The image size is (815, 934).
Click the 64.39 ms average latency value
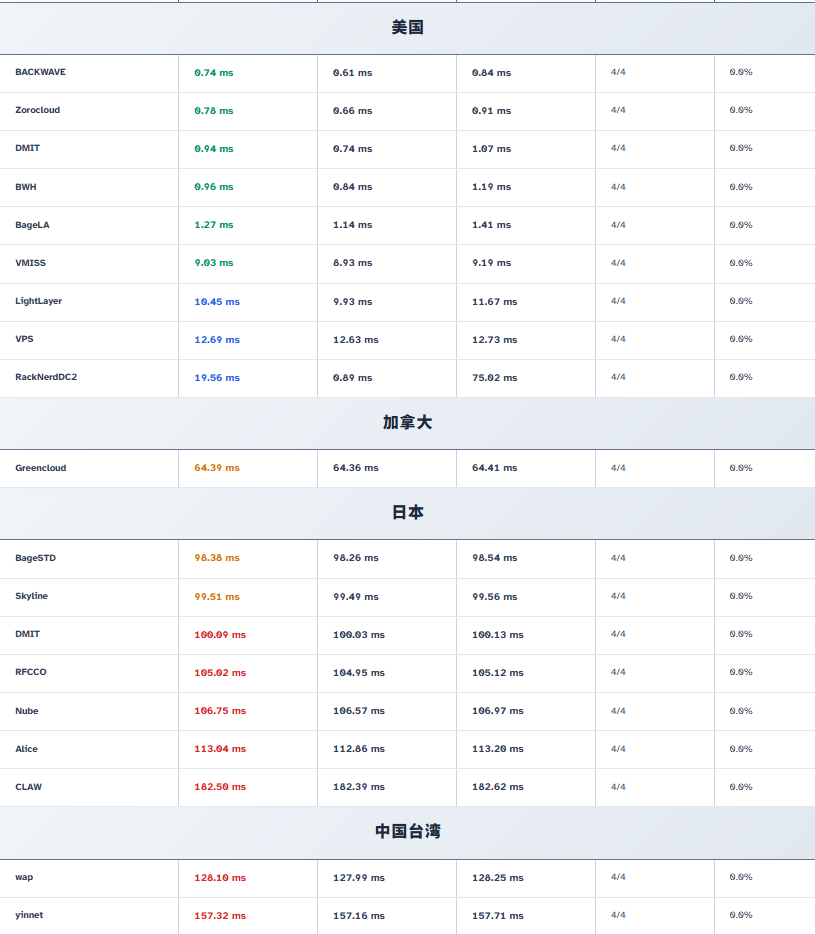(217, 468)
